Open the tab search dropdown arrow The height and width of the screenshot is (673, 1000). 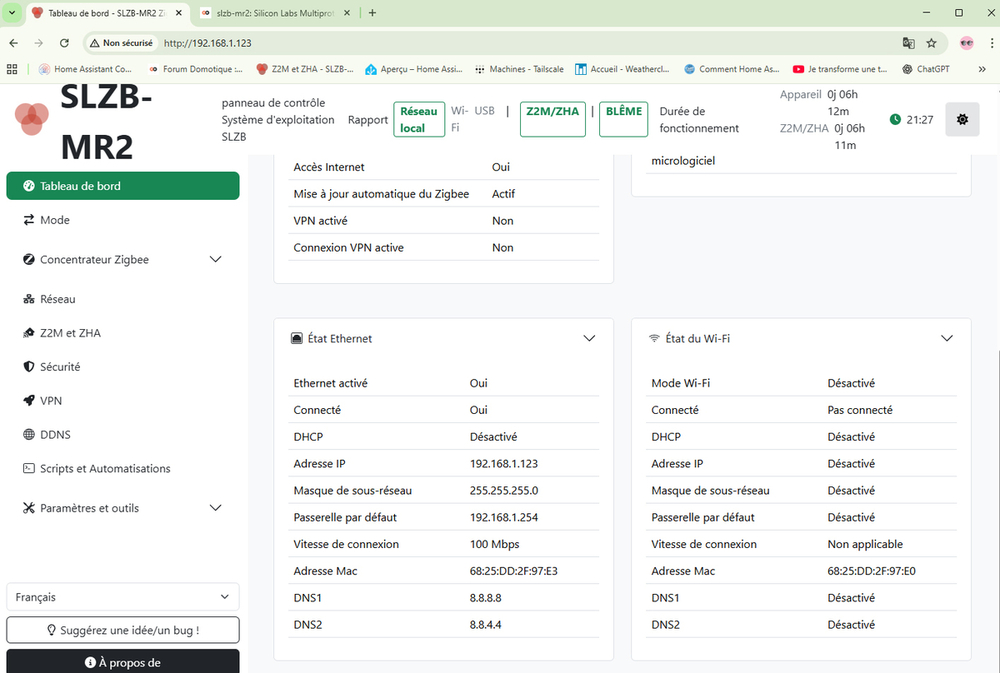11,13
